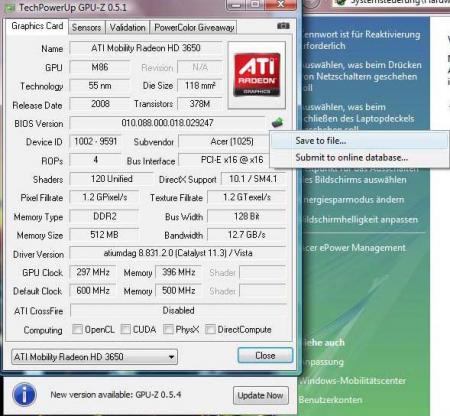Click the Memory Size field 512 MB
The height and width of the screenshot is (416, 450).
click(x=104, y=235)
